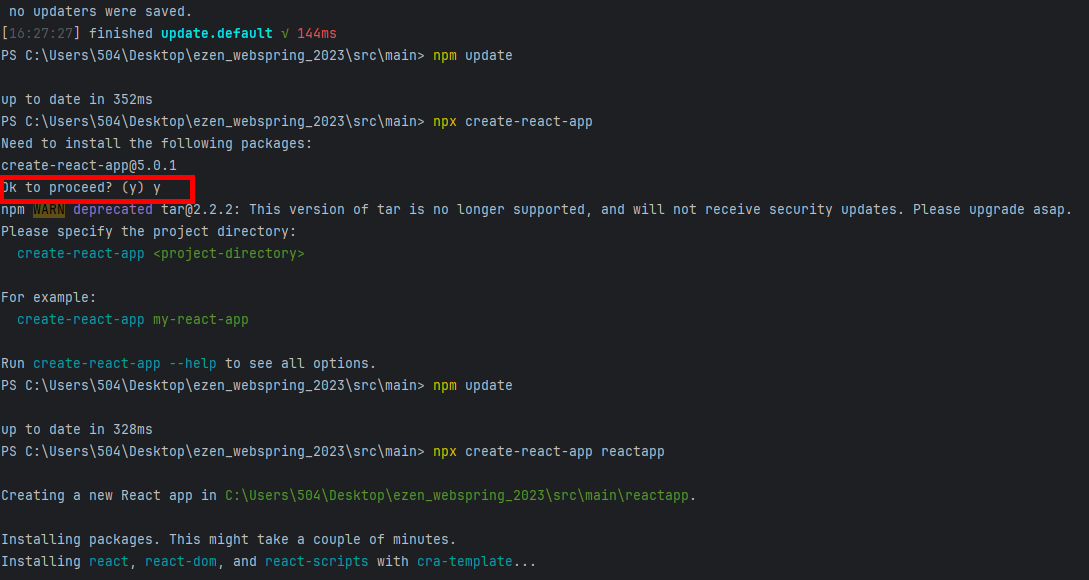
Task: Click the first 'npm update' command
Action: coord(473,56)
